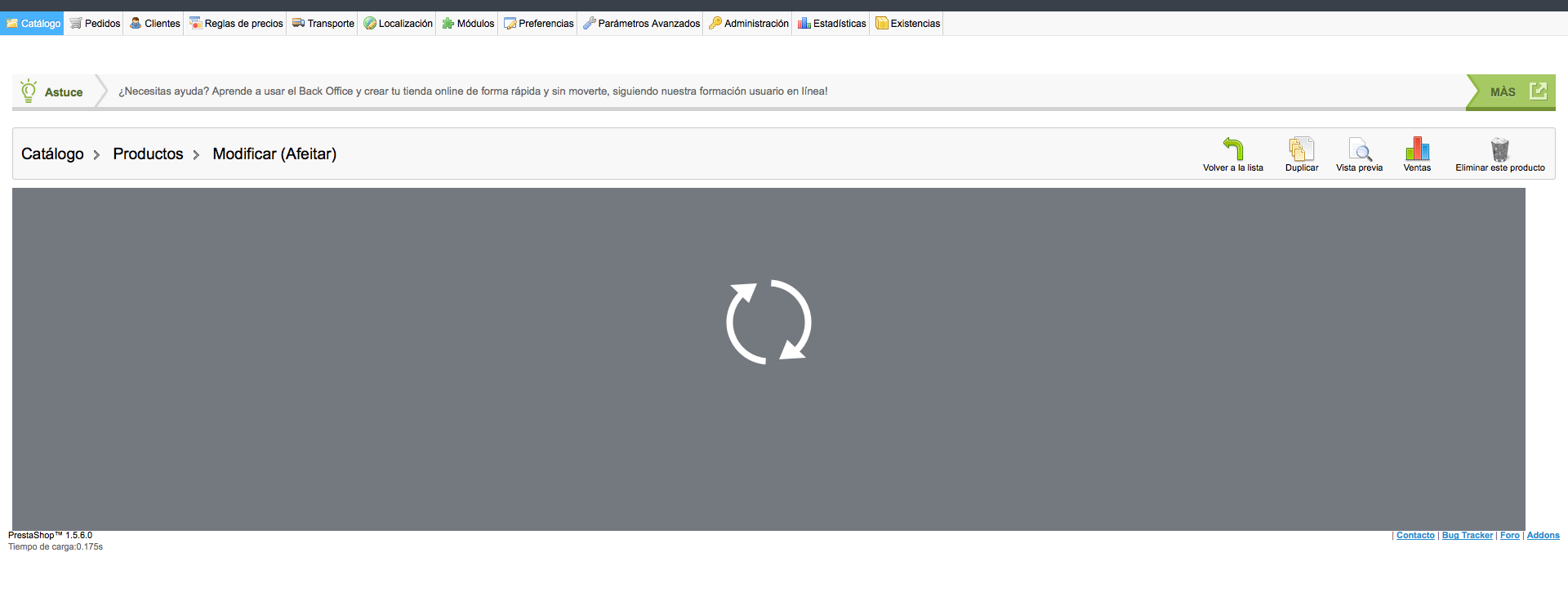Open the Clientes menu
Screen dimensions: 1568x606
tap(155, 23)
